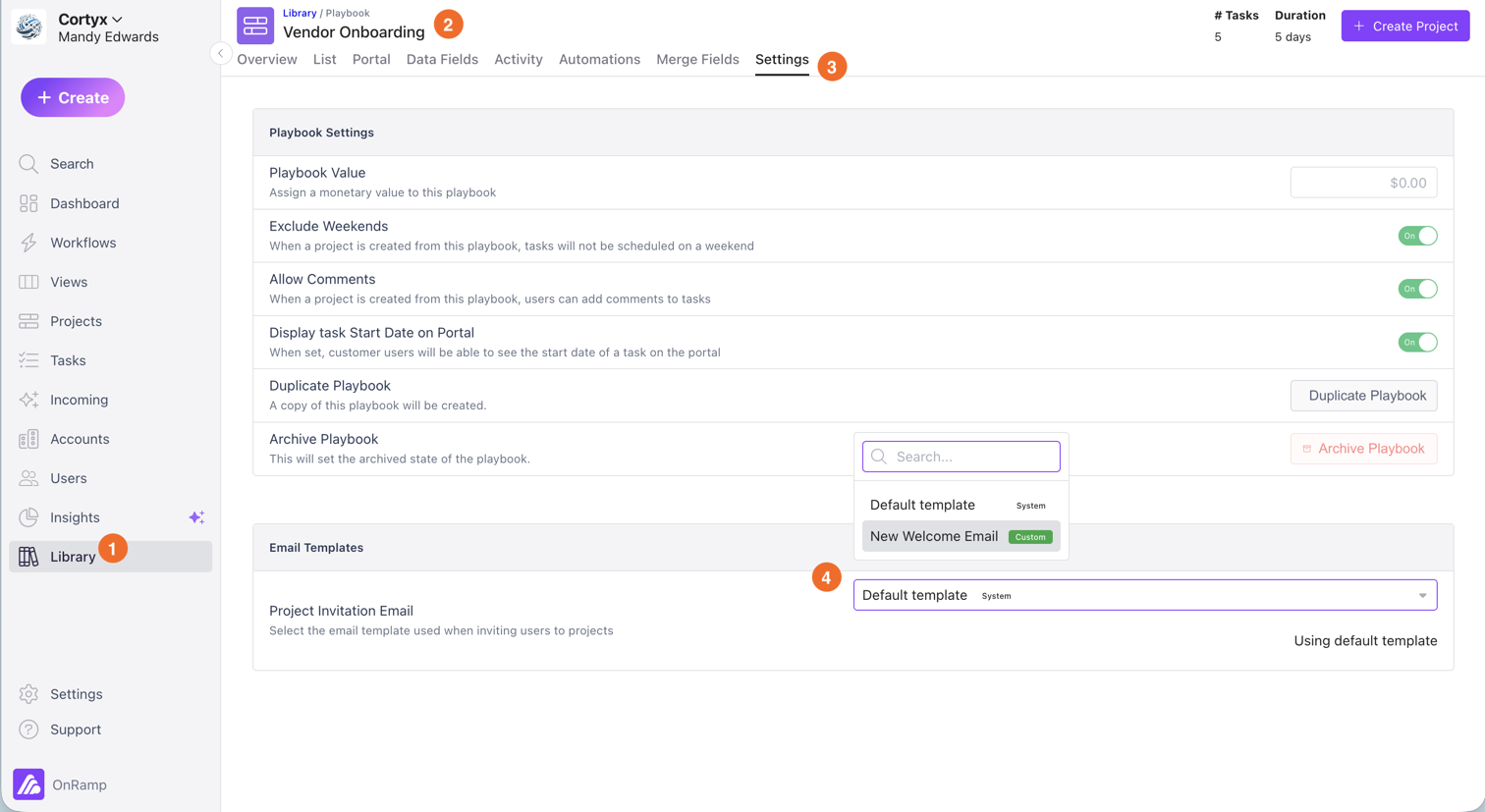Collapse the left sidebar with chevron

click(221, 53)
